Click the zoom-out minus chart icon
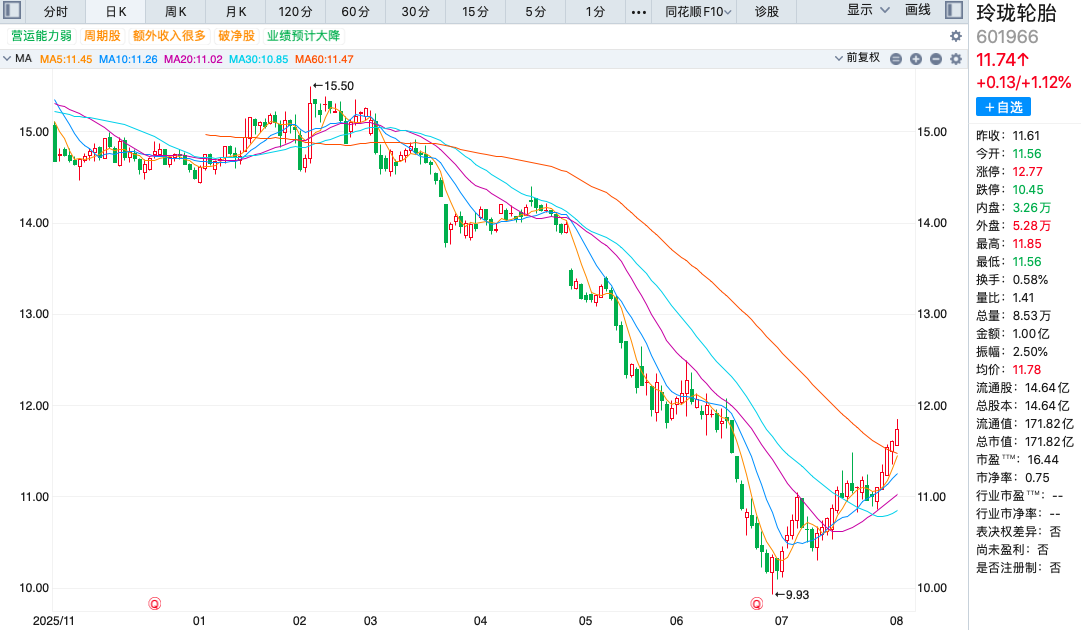The image size is (1081, 630). [936, 59]
